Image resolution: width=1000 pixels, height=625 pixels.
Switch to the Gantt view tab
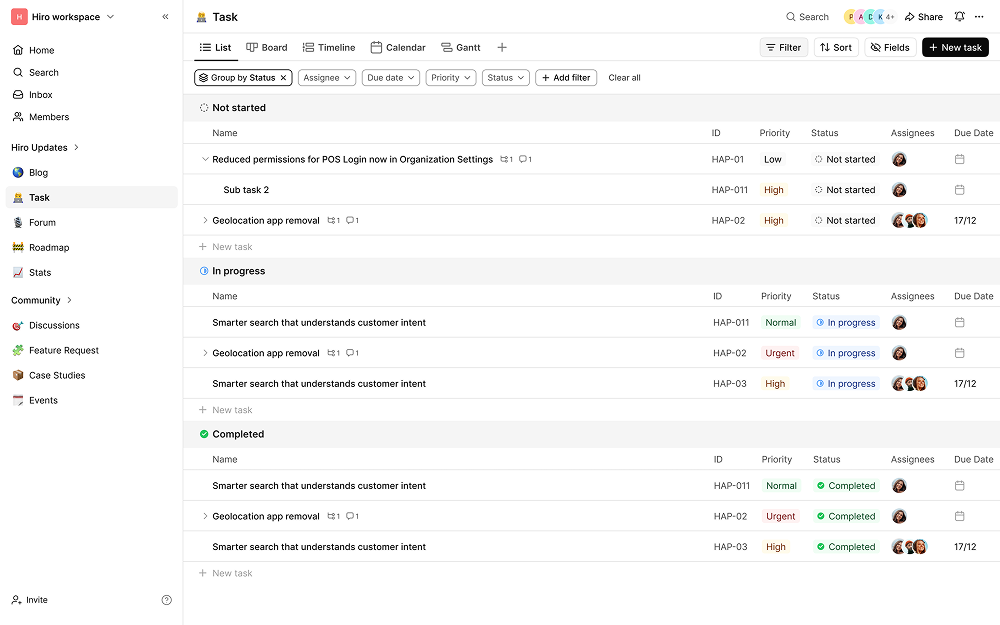(x=460, y=48)
